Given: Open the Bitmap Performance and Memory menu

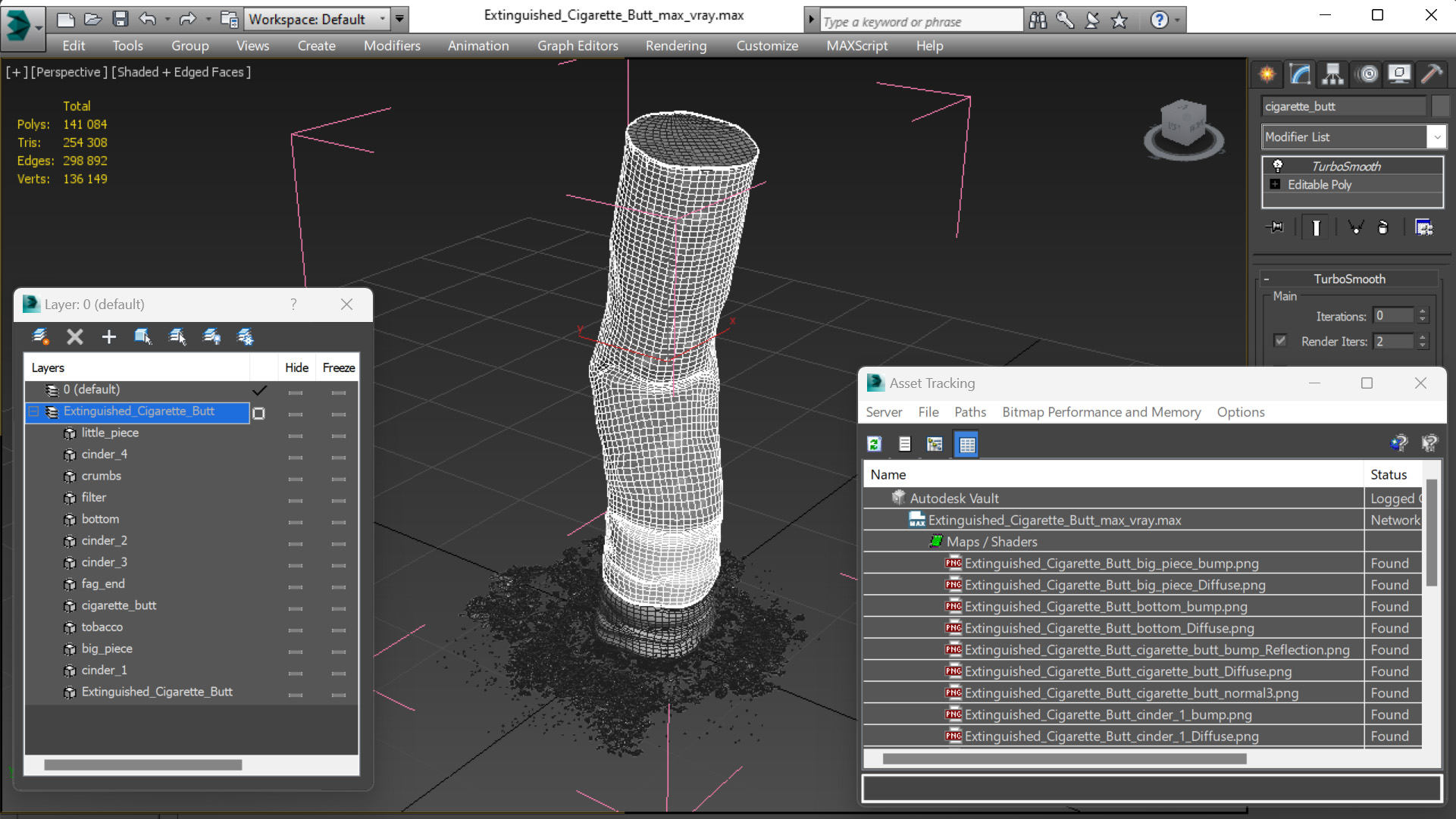Looking at the screenshot, I should pos(1101,412).
